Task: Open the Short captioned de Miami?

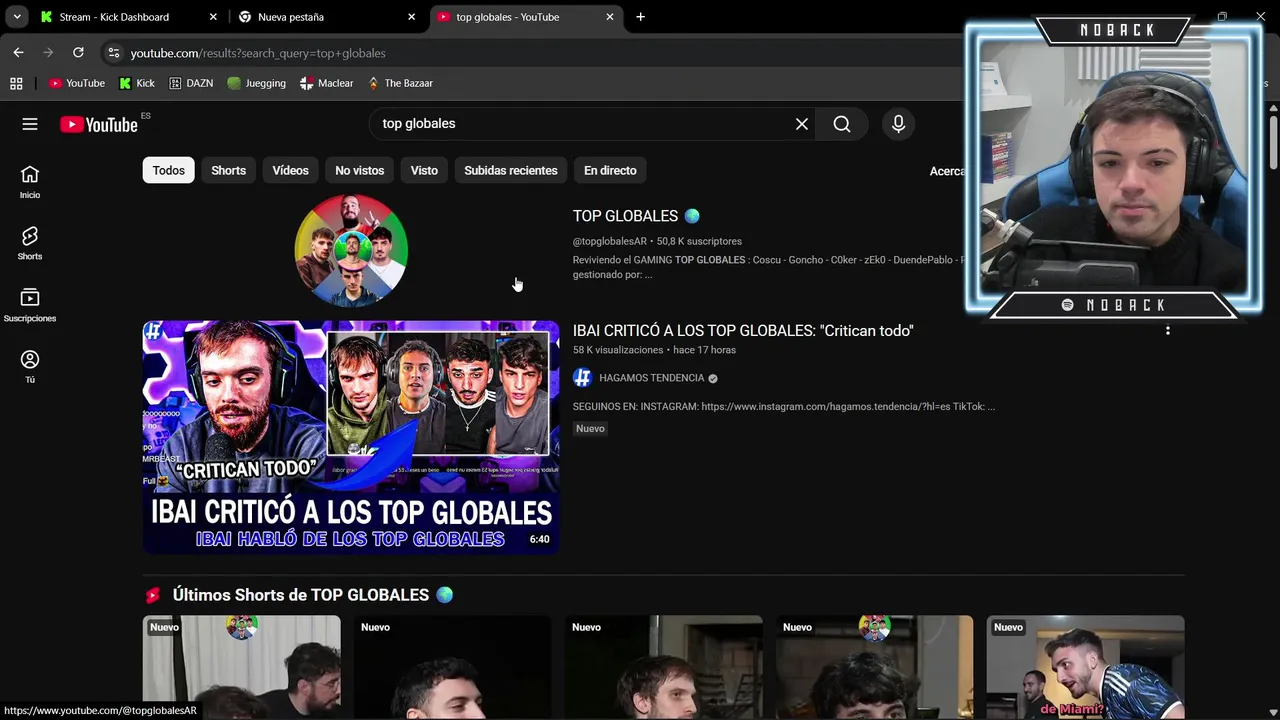Action: point(1085,667)
